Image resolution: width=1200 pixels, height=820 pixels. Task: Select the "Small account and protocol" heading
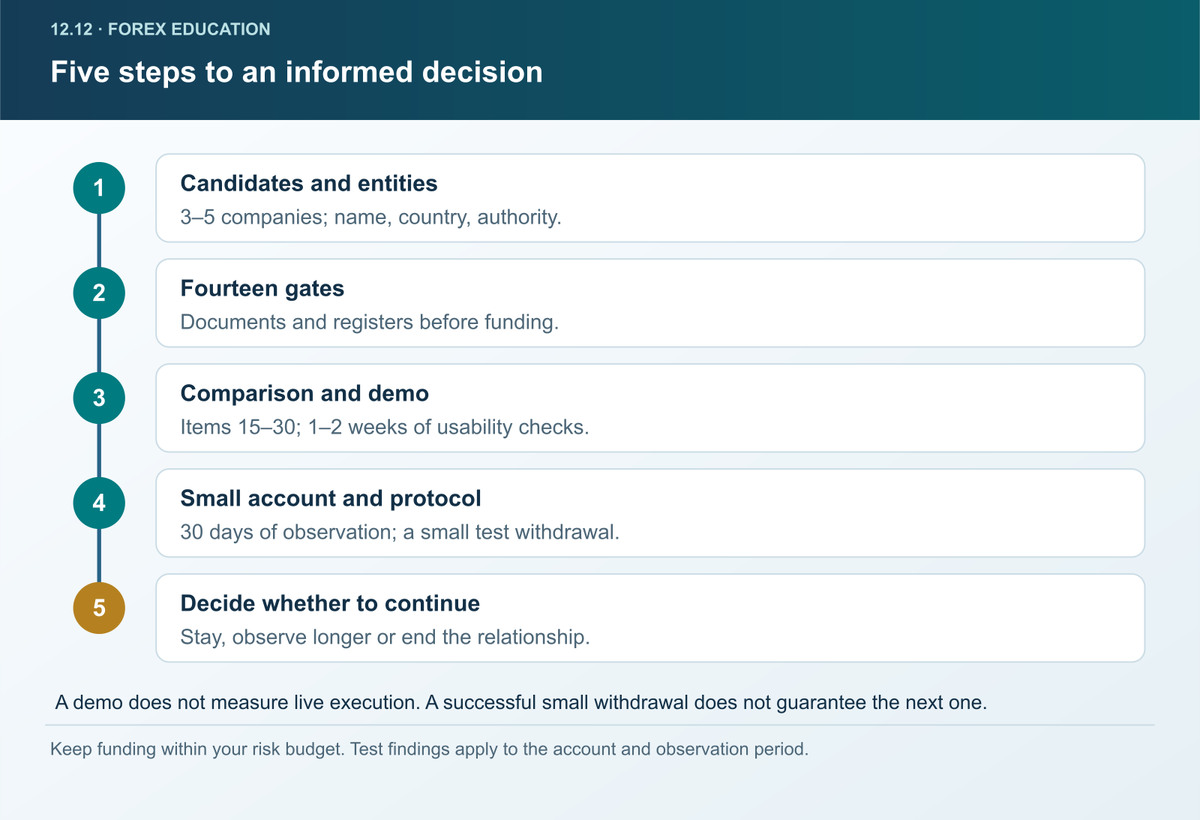pos(331,498)
